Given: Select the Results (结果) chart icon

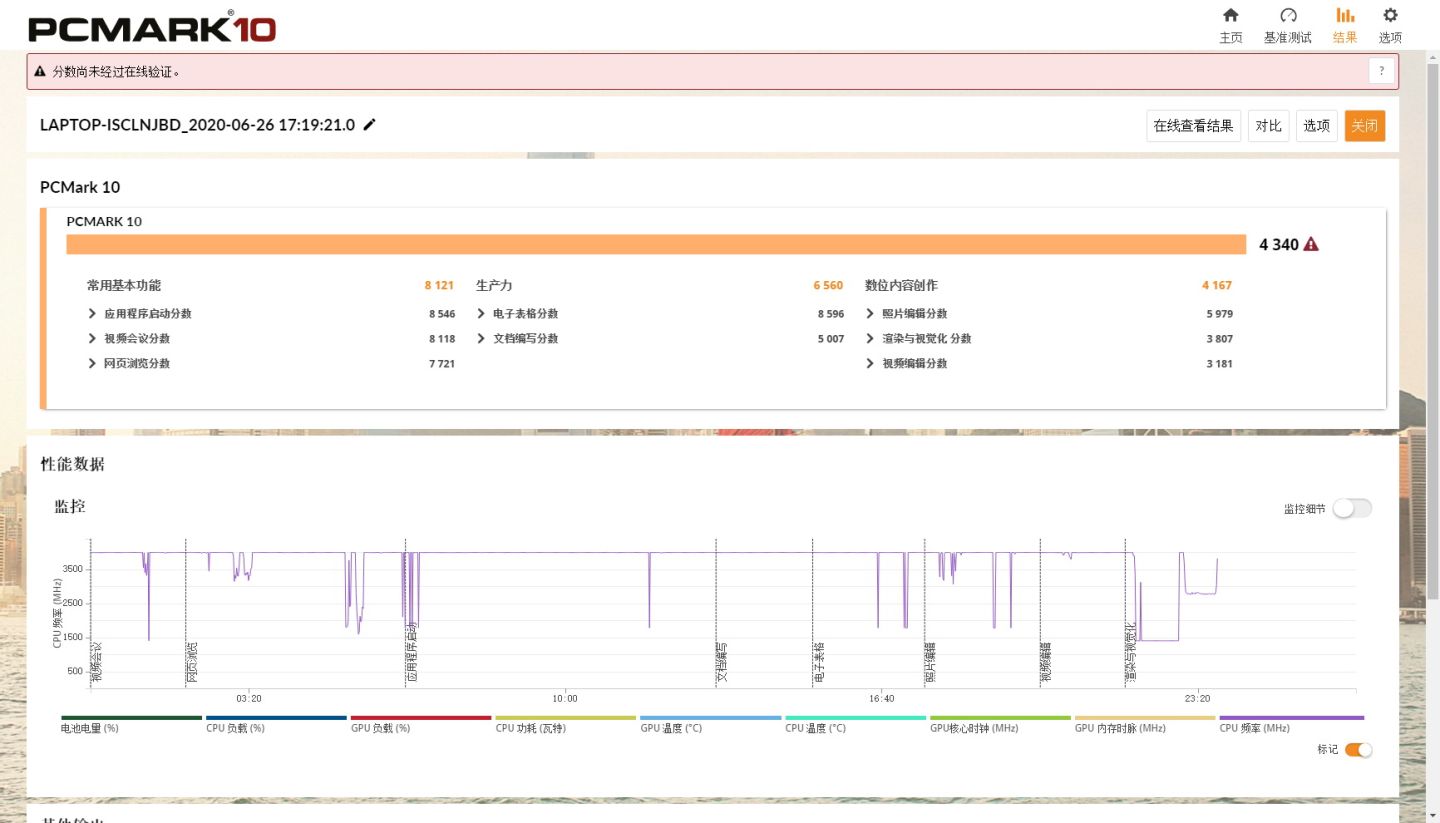Looking at the screenshot, I should point(1345,16).
